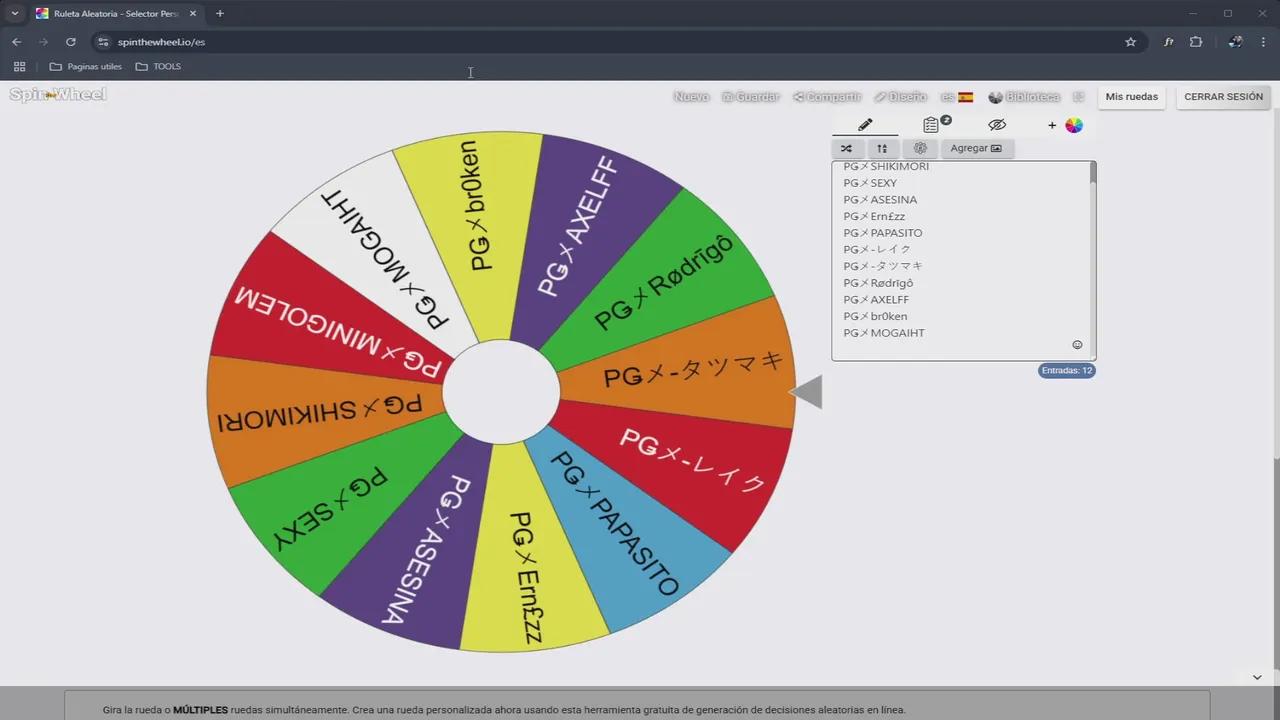1280x720 pixels.
Task: Click the entries list scrollbar thumb
Action: [x=1093, y=173]
